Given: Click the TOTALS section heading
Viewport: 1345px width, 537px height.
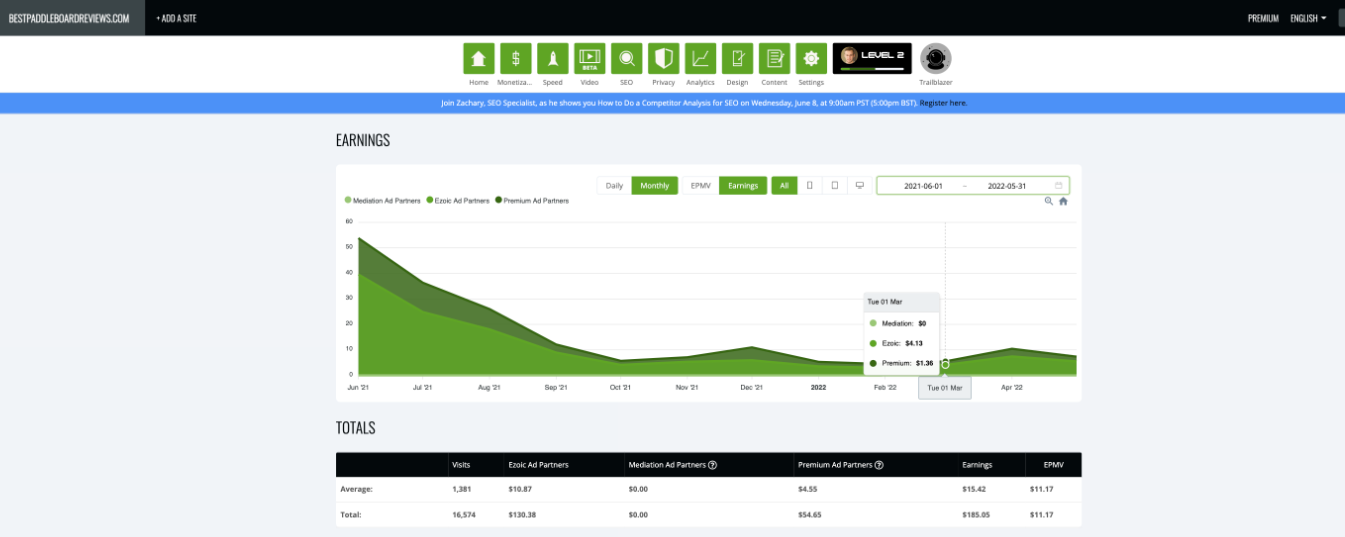Looking at the screenshot, I should tap(356, 428).
